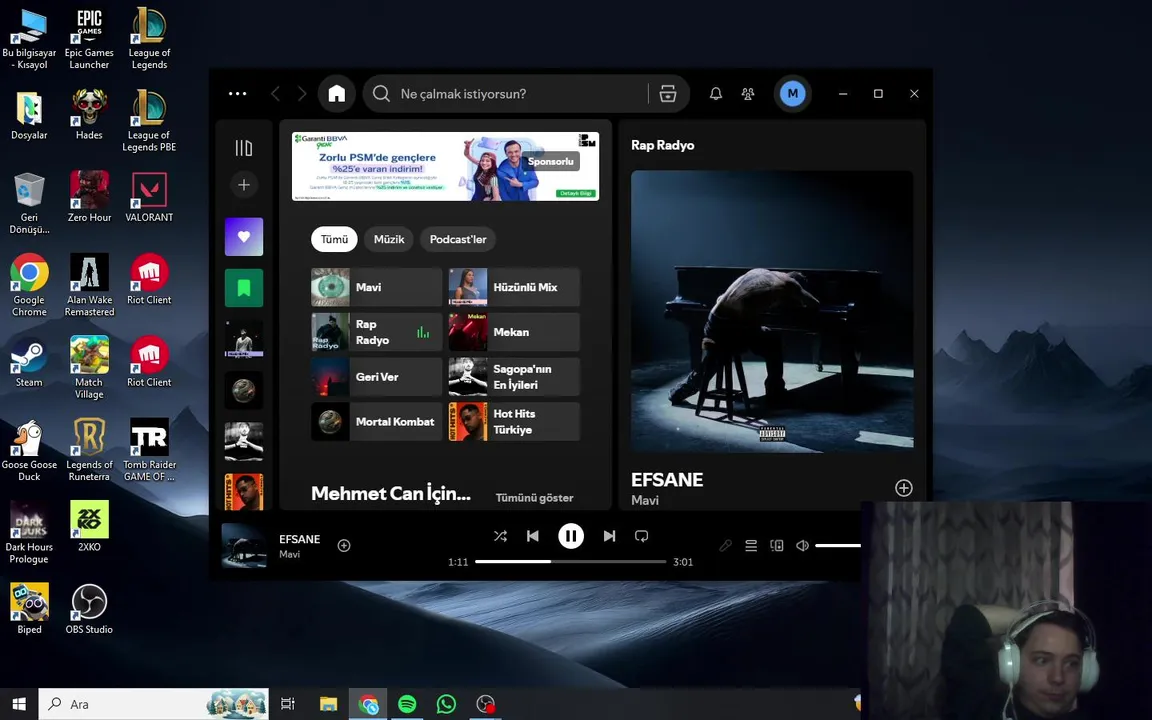Open the Windows Start button
1152x720 pixels.
19,704
